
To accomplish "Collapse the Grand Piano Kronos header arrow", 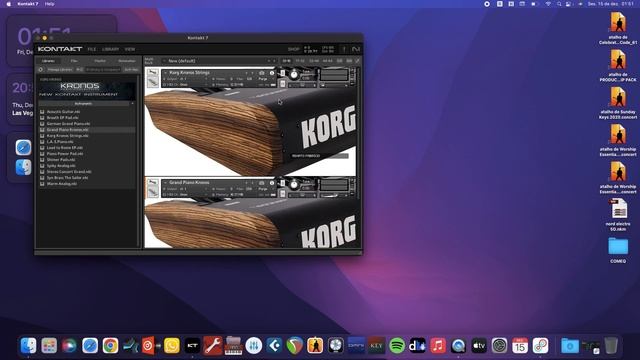I will [x=165, y=182].
